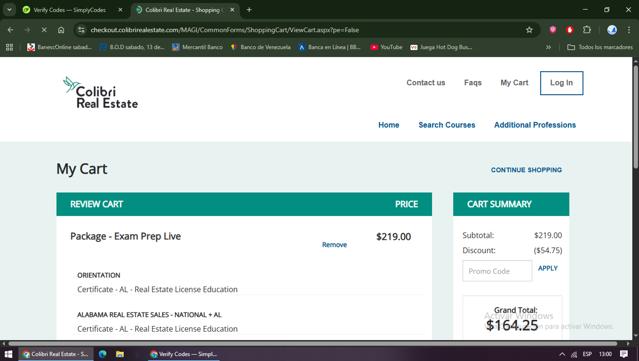Open Microsoft Edge from the taskbar
The height and width of the screenshot is (361, 639).
[103, 354]
